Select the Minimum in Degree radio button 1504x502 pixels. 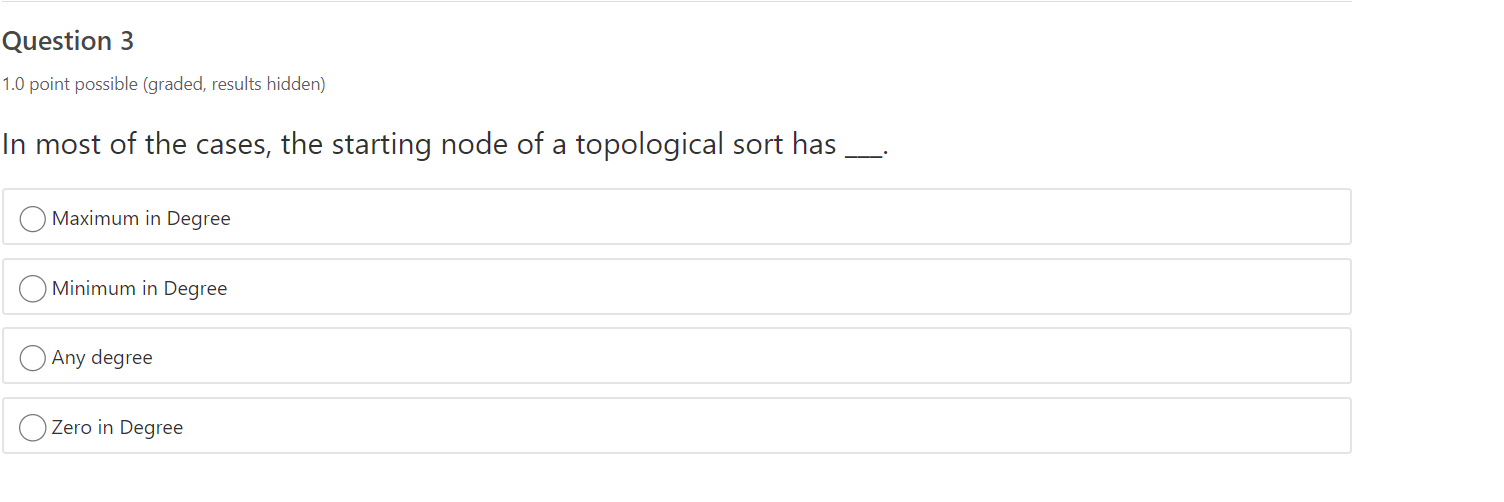tap(33, 289)
